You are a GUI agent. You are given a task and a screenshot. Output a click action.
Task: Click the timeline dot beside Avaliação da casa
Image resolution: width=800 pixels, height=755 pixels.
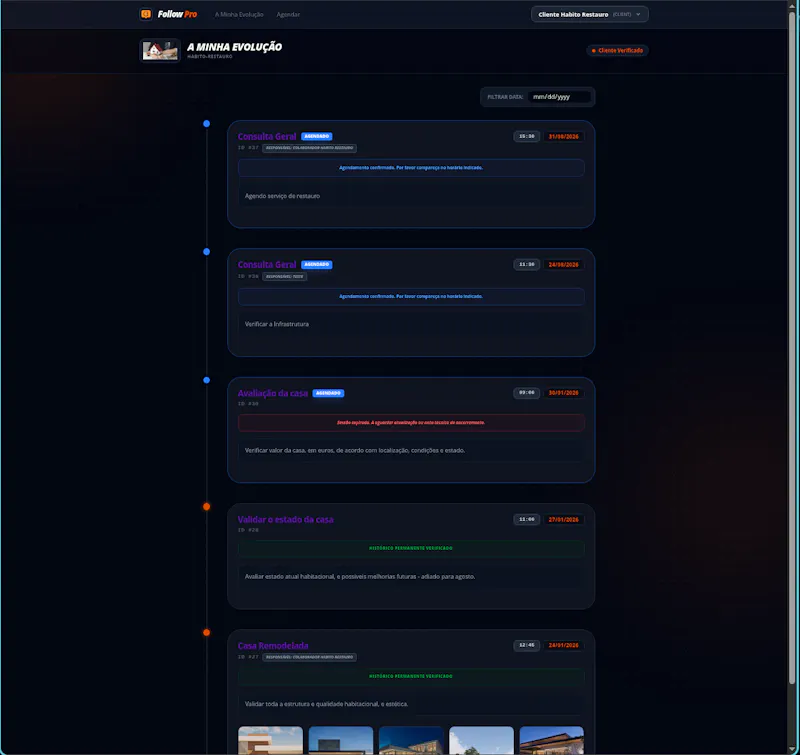(206, 380)
